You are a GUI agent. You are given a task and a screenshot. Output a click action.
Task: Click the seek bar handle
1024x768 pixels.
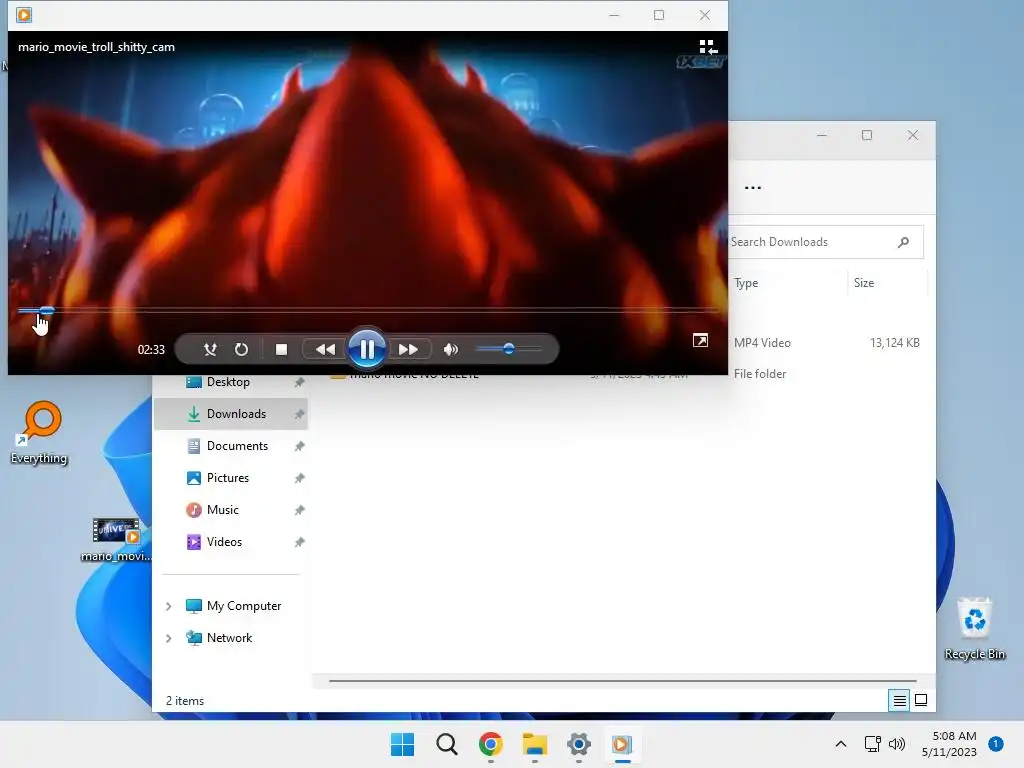[46, 310]
